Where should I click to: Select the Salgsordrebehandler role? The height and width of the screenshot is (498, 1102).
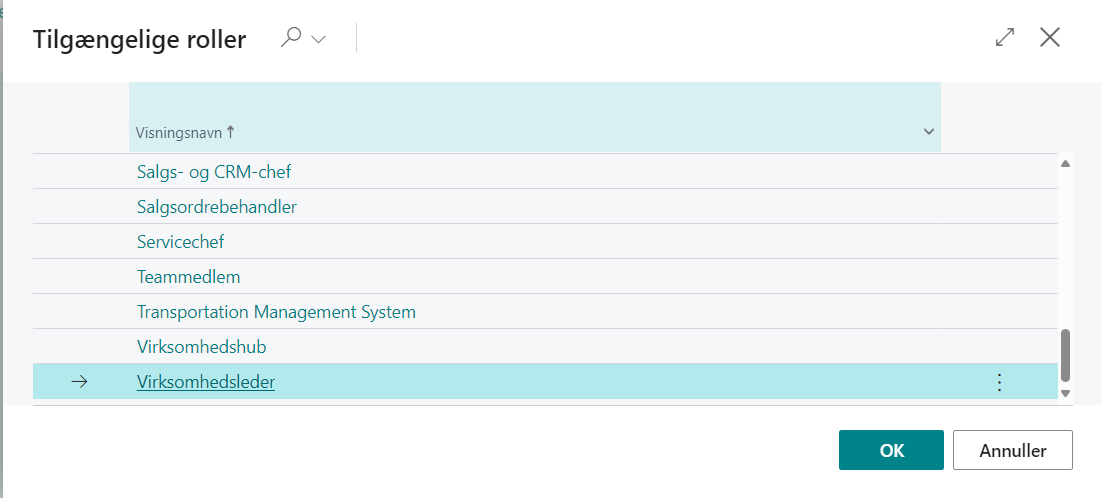[x=216, y=207]
